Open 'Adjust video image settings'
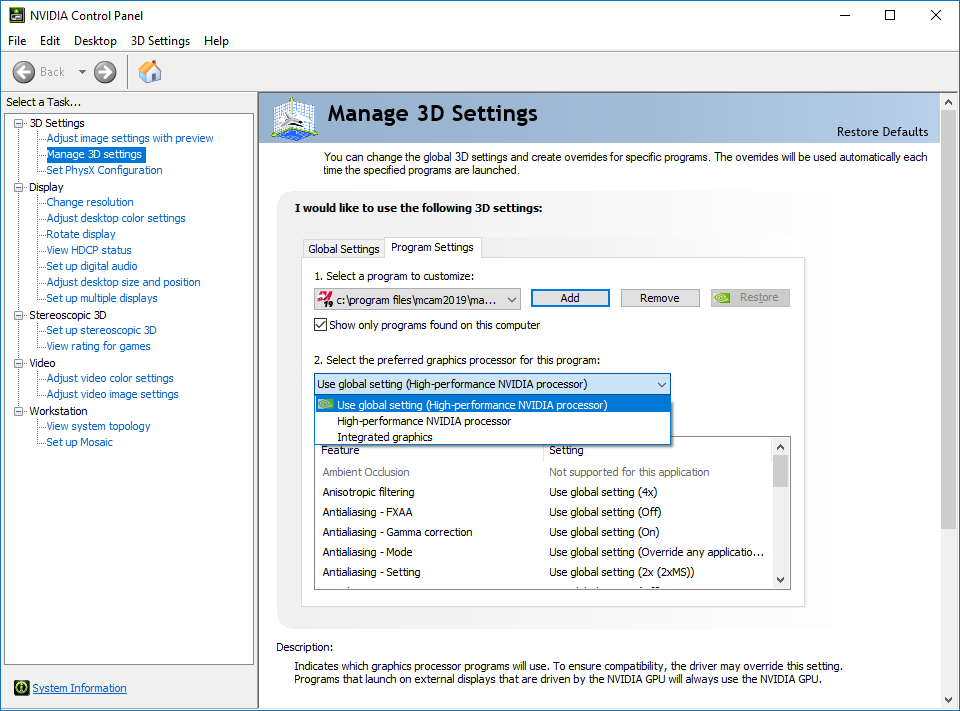 (x=112, y=394)
